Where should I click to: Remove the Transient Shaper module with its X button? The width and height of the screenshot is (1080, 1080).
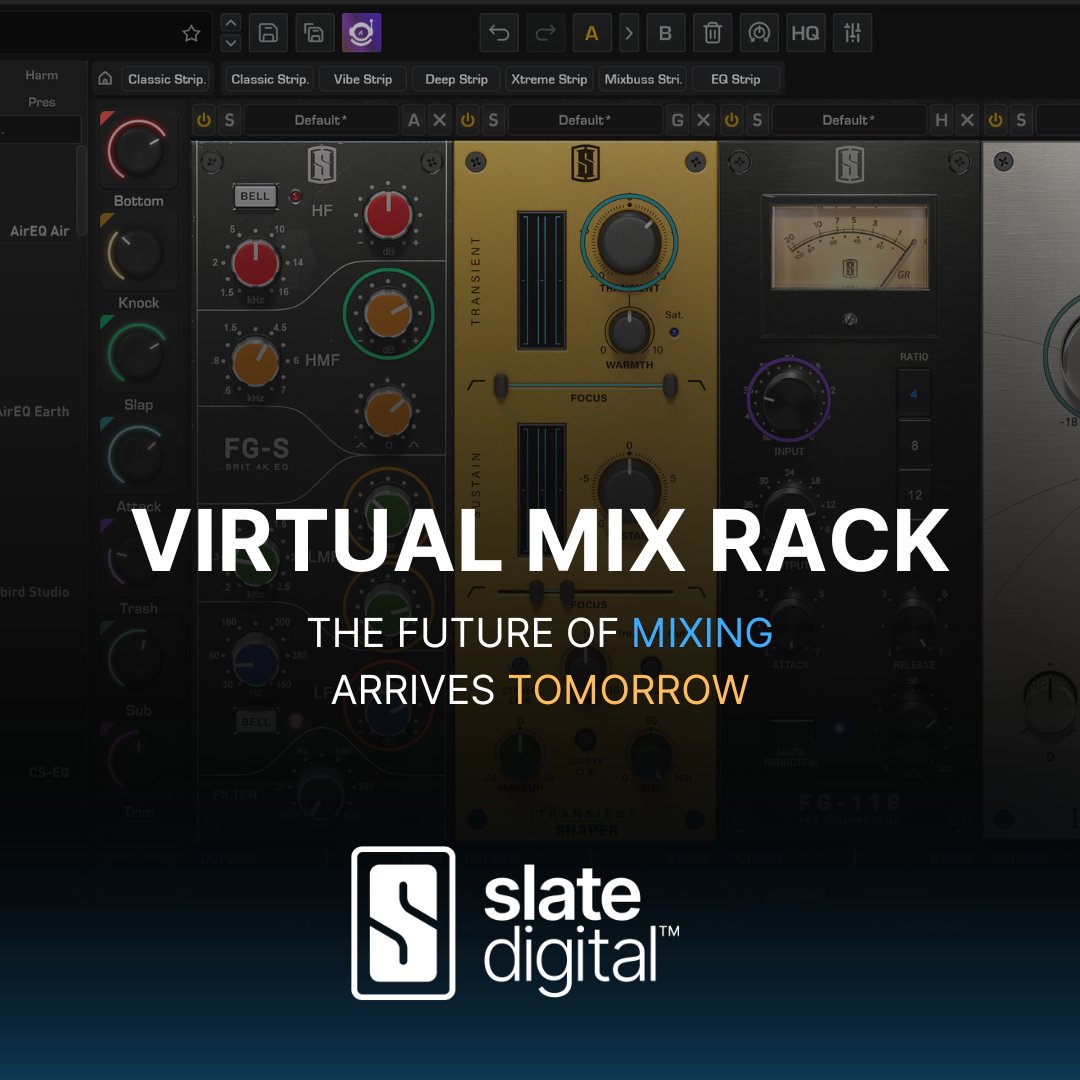tap(703, 120)
